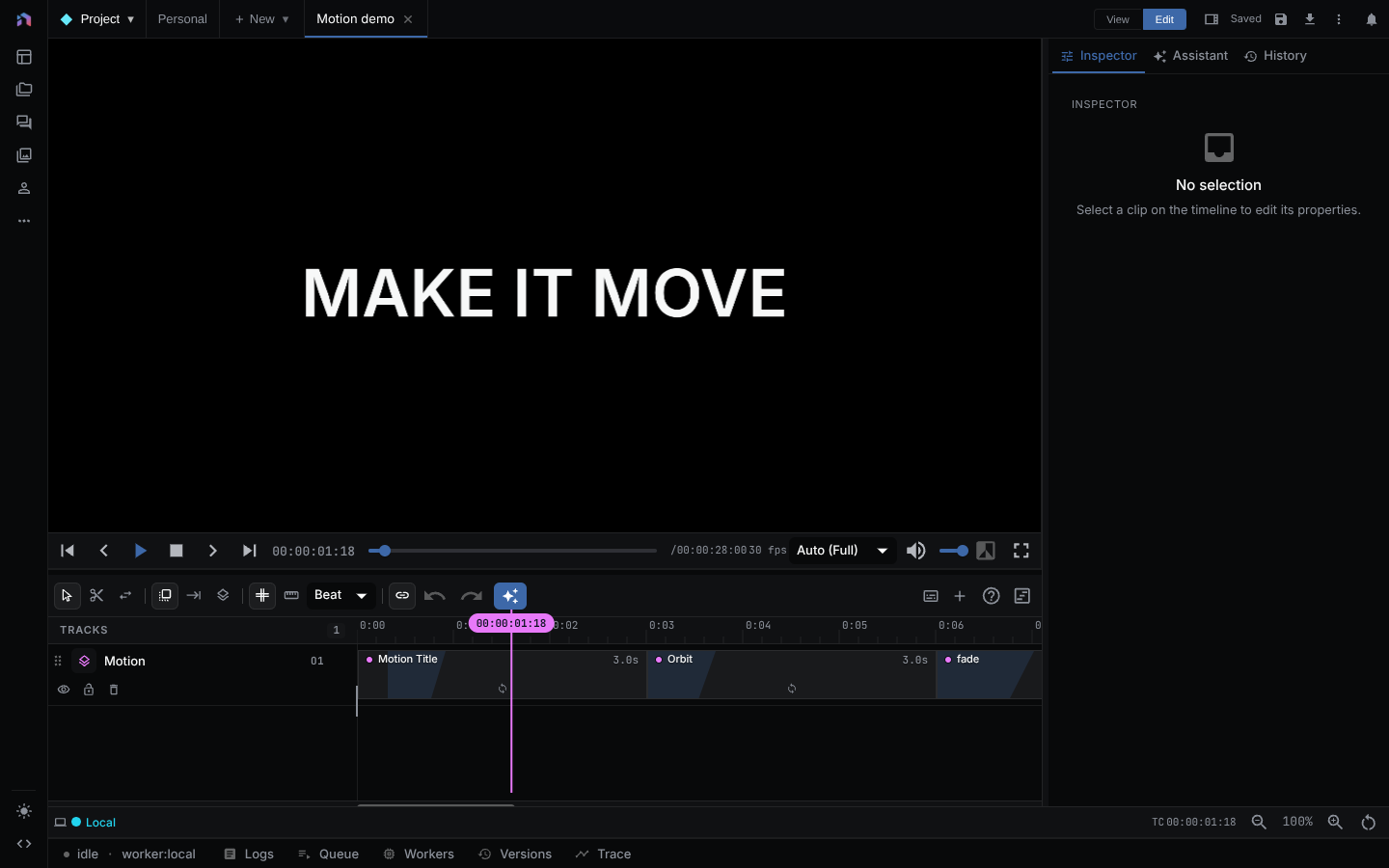Zoom out the timeline with magnifier minus

point(1259,823)
